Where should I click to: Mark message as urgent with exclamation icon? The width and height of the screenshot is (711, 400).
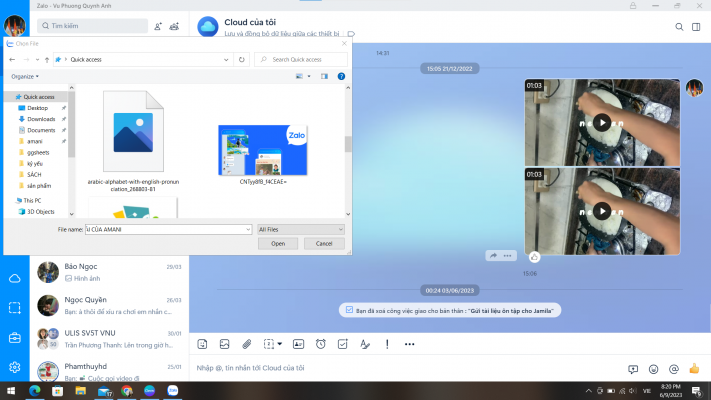click(387, 344)
